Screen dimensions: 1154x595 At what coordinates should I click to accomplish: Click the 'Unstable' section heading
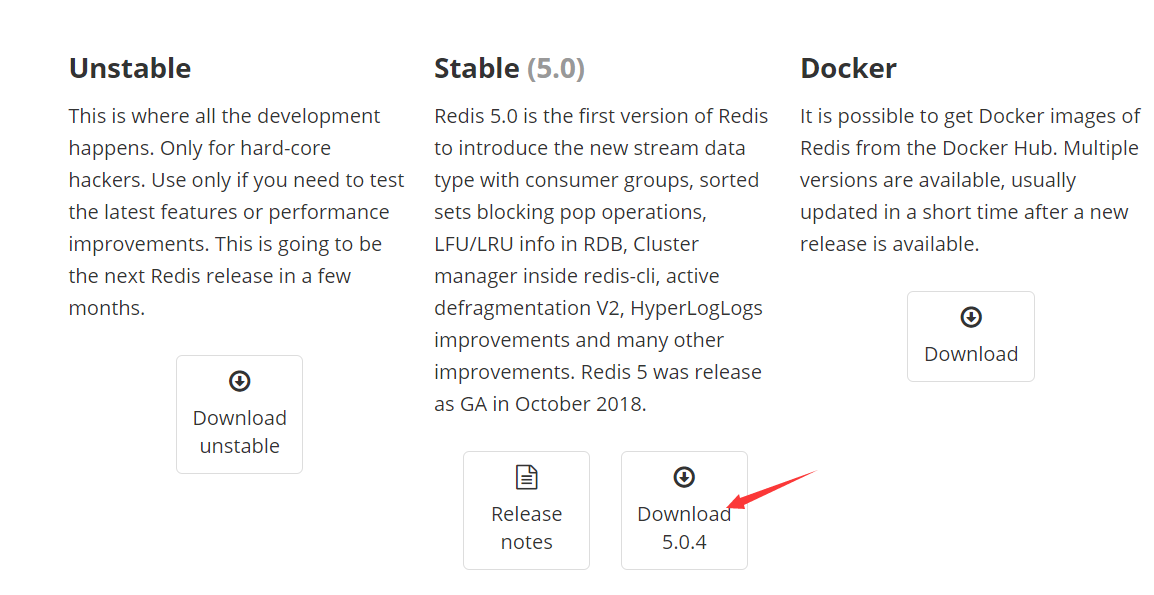[130, 68]
